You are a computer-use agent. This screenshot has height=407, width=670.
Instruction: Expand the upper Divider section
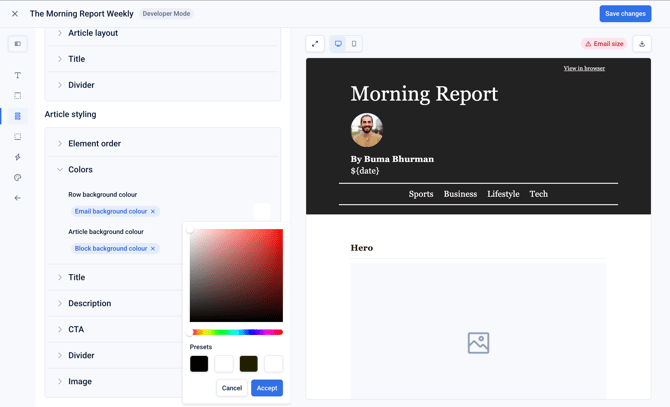click(x=162, y=85)
